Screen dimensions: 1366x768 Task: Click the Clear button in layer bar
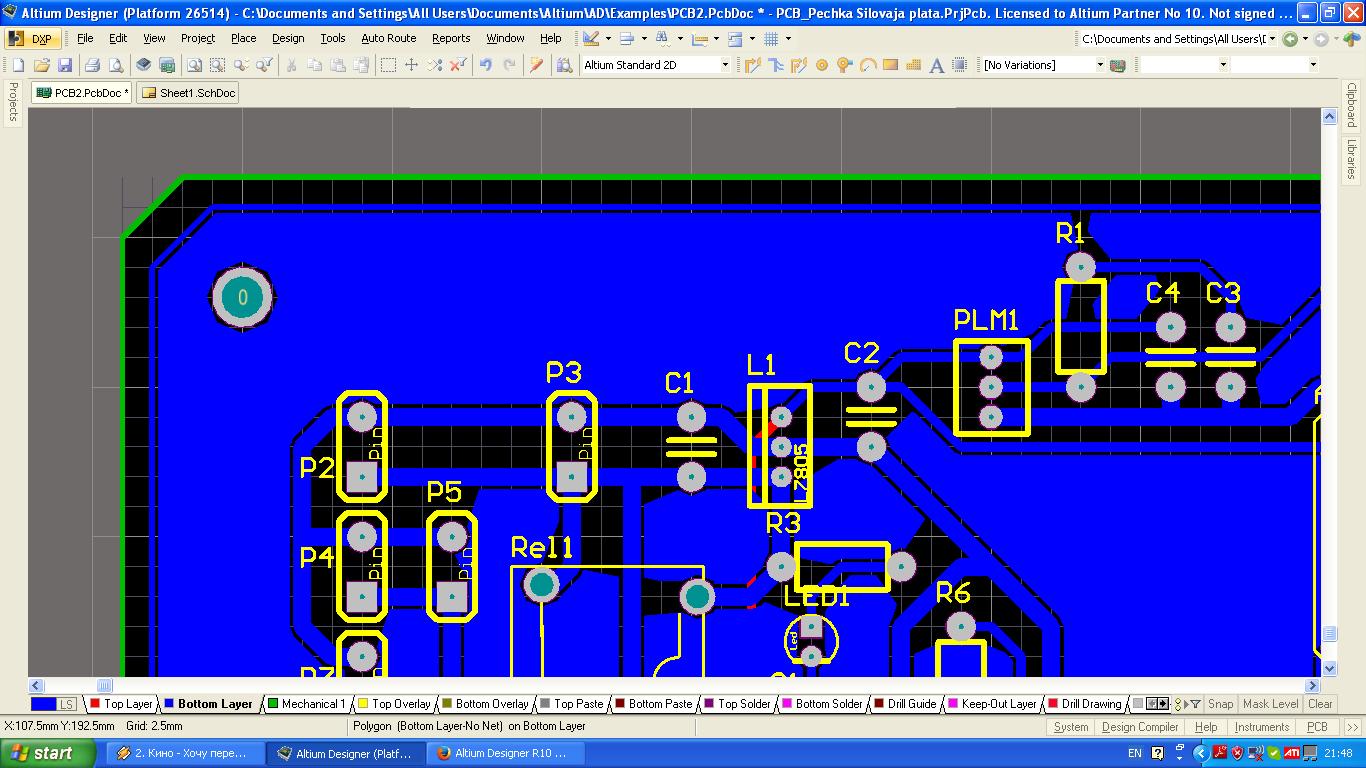[1320, 704]
